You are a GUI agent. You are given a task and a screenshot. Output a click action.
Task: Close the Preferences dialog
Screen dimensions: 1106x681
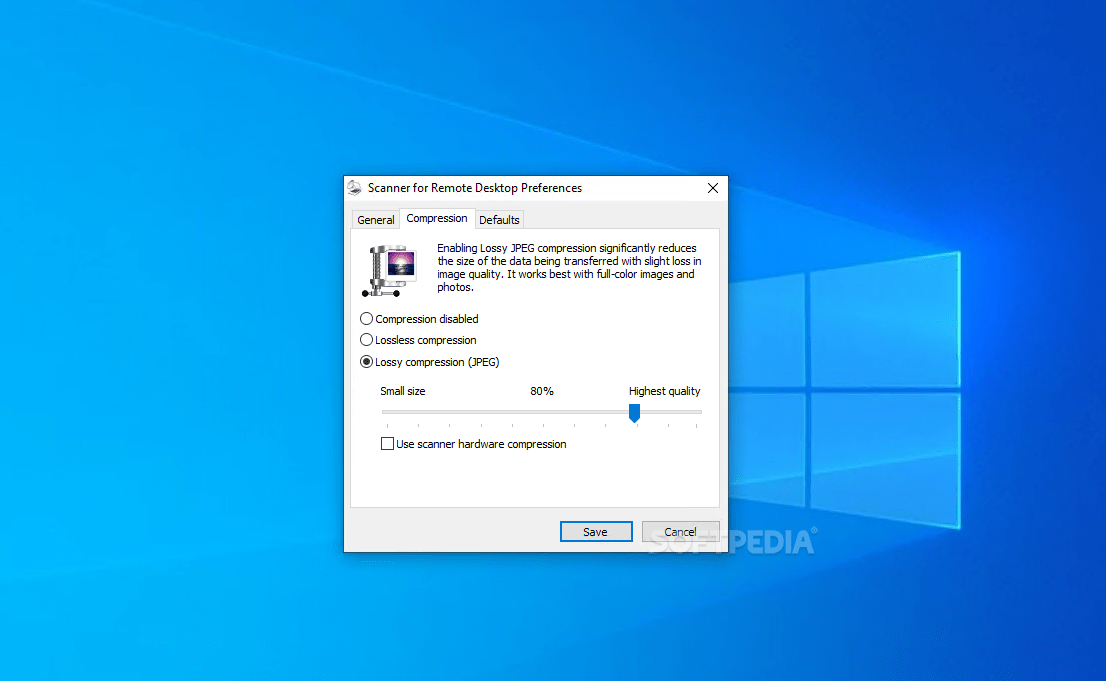[712, 188]
